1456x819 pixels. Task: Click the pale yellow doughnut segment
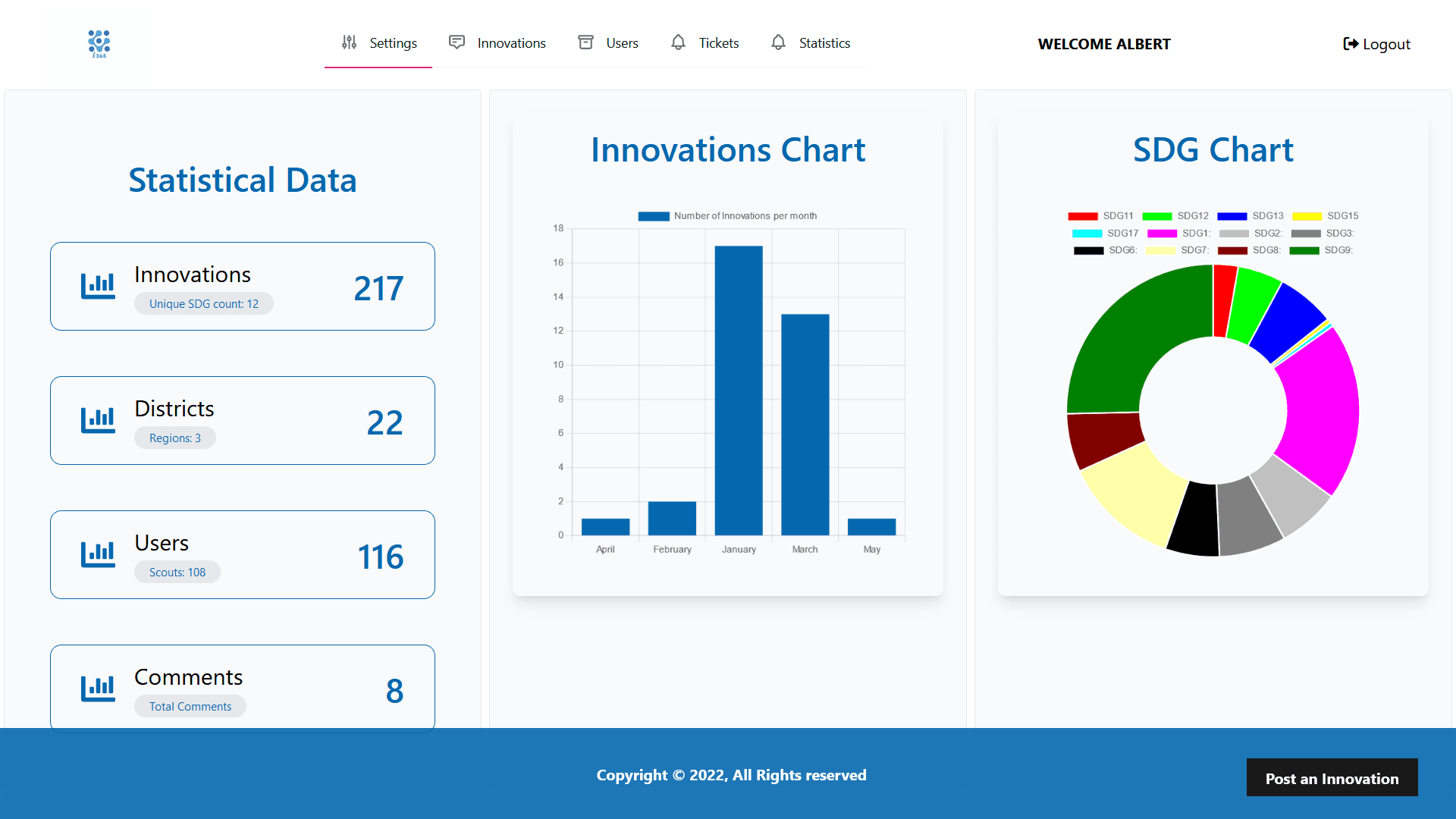click(x=1135, y=494)
